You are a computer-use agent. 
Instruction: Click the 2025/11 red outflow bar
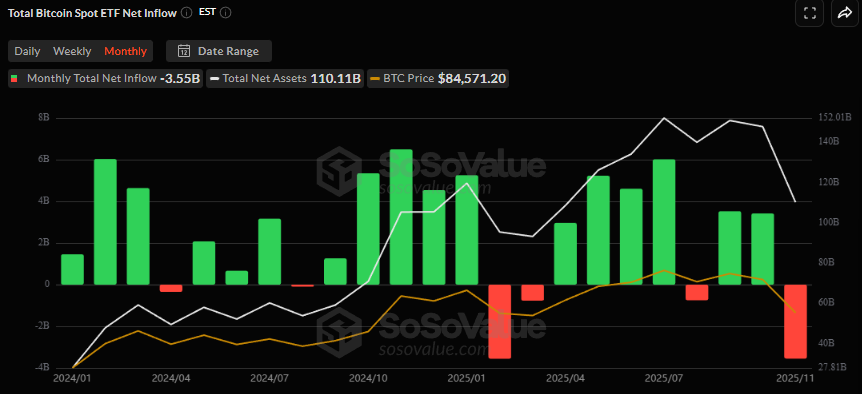coord(795,321)
